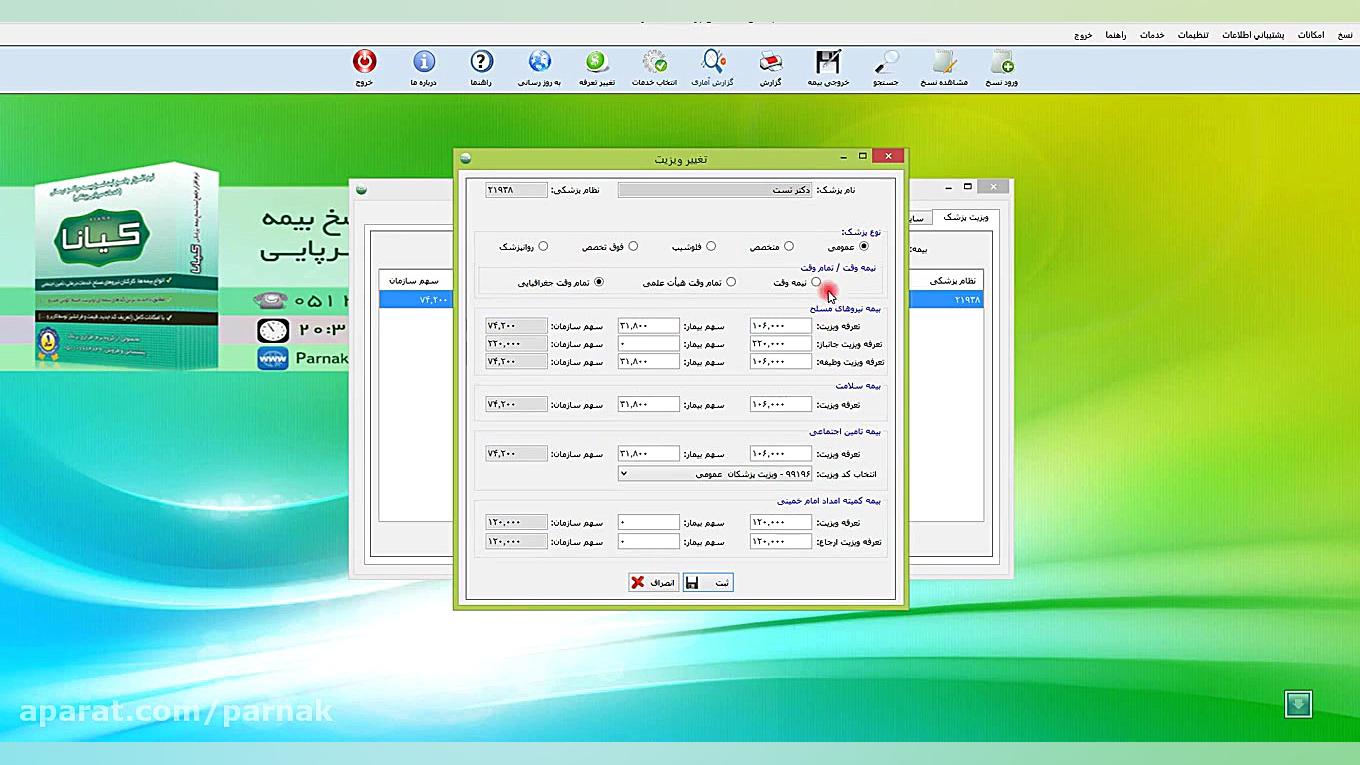
Task: Click the تغییر تعرفه green dollar icon
Action: coord(597,65)
